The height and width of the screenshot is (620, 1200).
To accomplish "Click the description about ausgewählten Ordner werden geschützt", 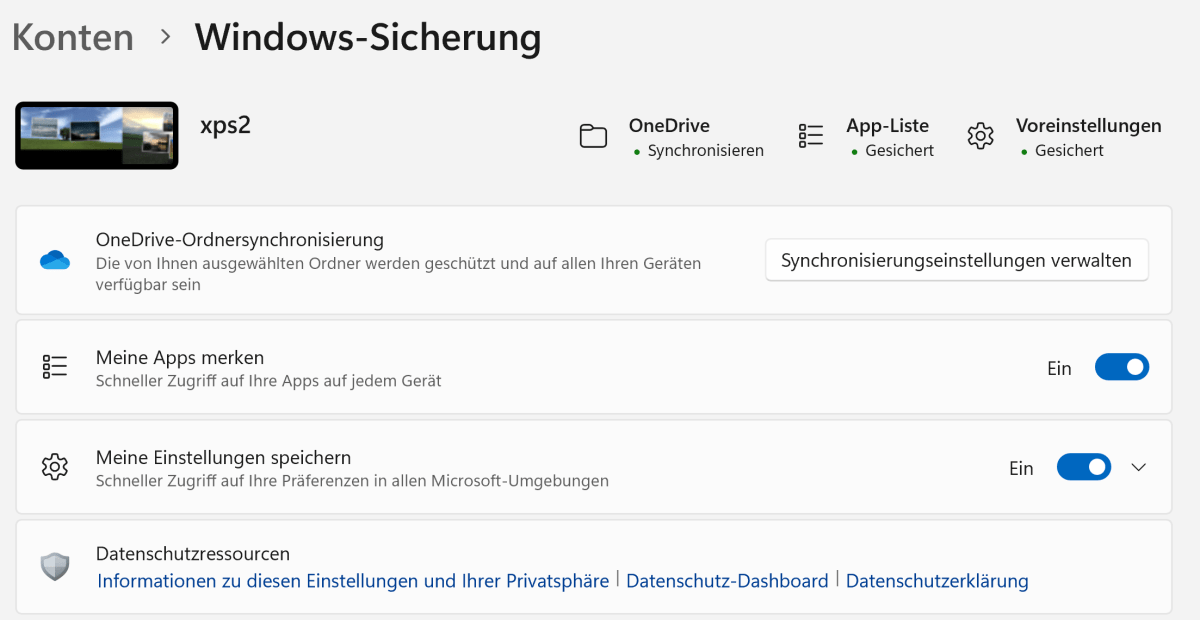I will pyautogui.click(x=398, y=274).
